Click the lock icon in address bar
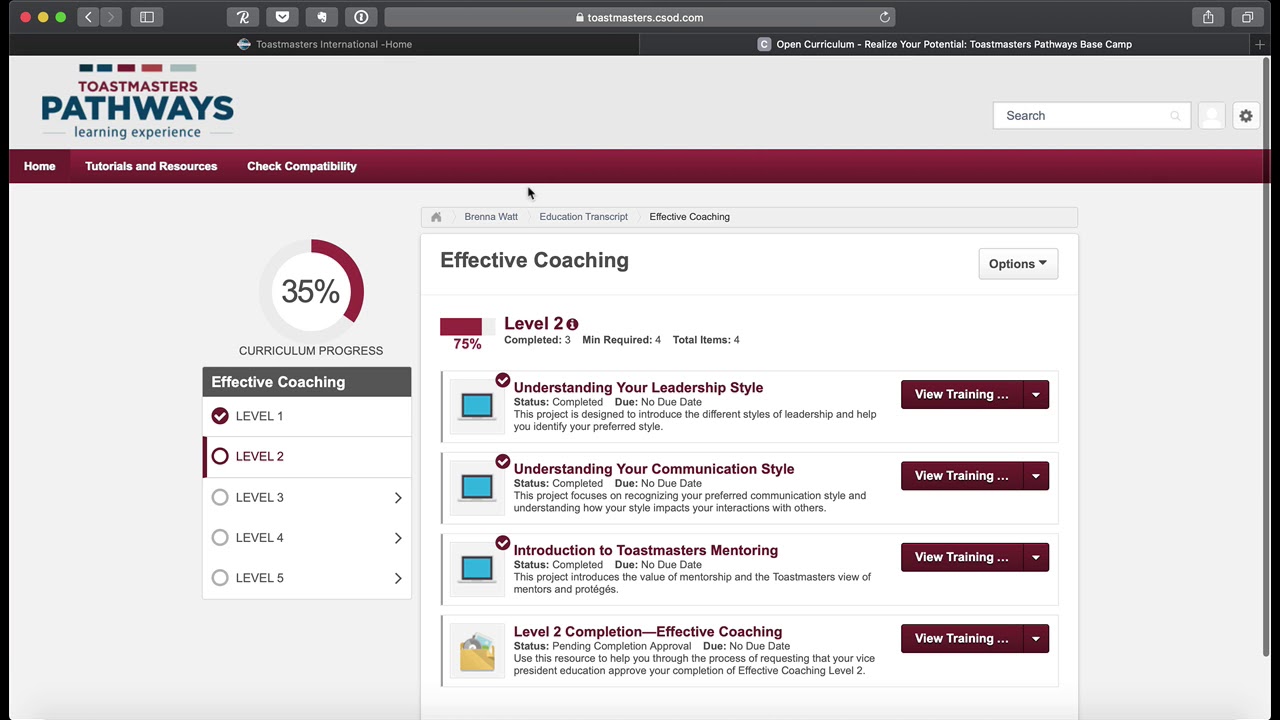The height and width of the screenshot is (720, 1280). (580, 18)
